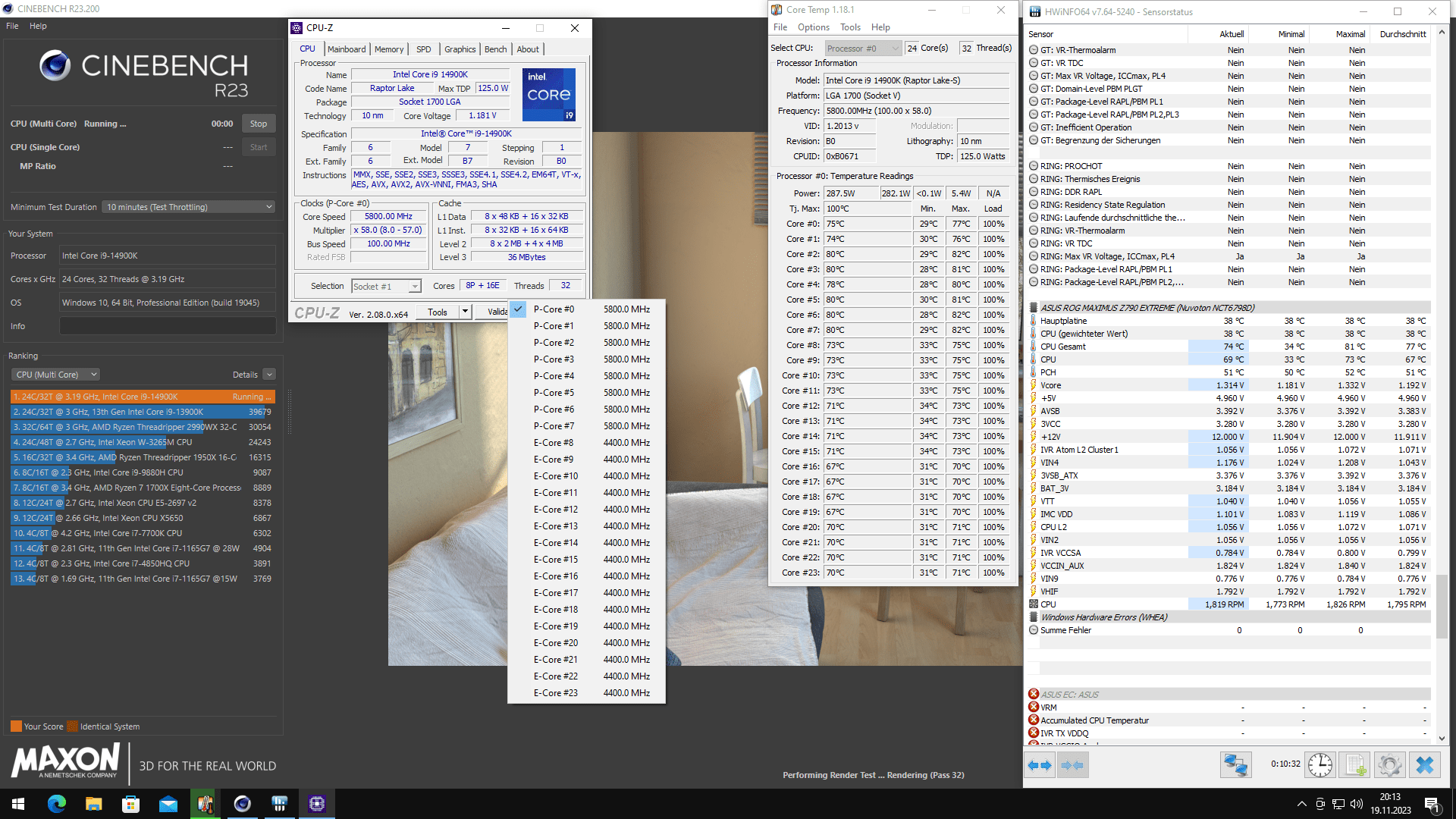Start HWiNFO logging with sheet-plus icon

pos(1355,765)
